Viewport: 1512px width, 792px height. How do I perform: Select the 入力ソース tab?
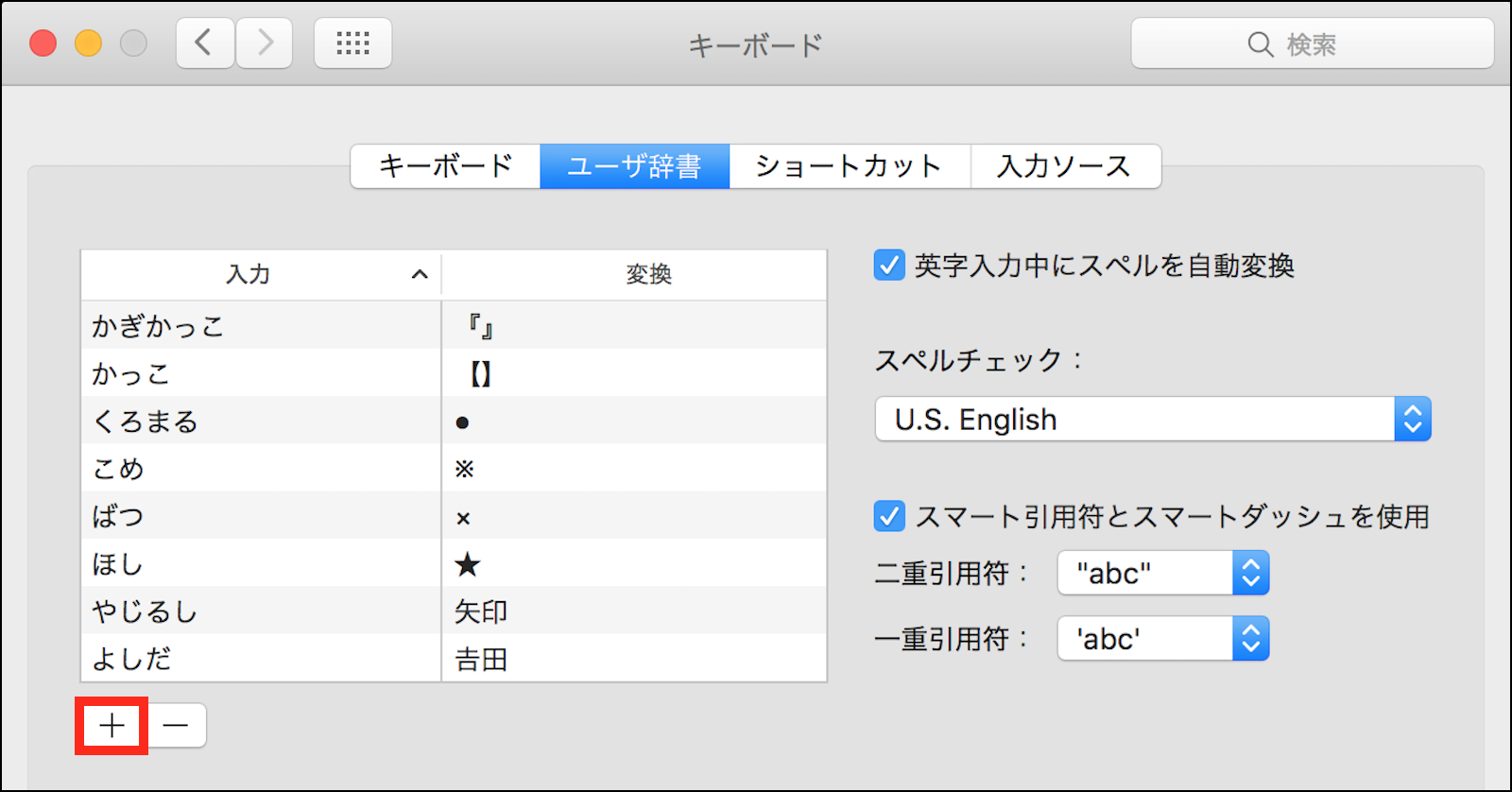pyautogui.click(x=1065, y=166)
